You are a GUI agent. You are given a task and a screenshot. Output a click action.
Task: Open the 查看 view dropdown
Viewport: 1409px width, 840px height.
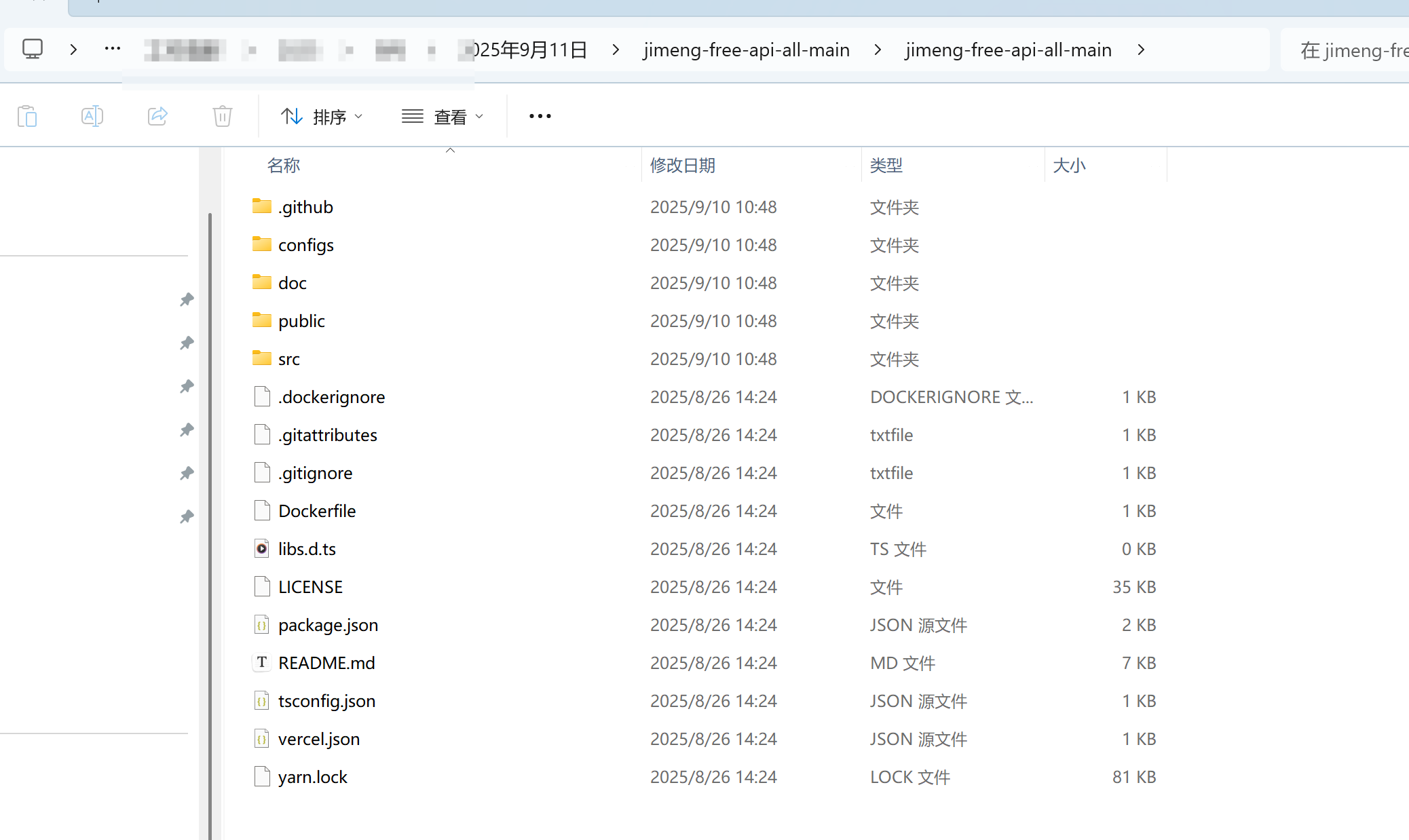443,117
